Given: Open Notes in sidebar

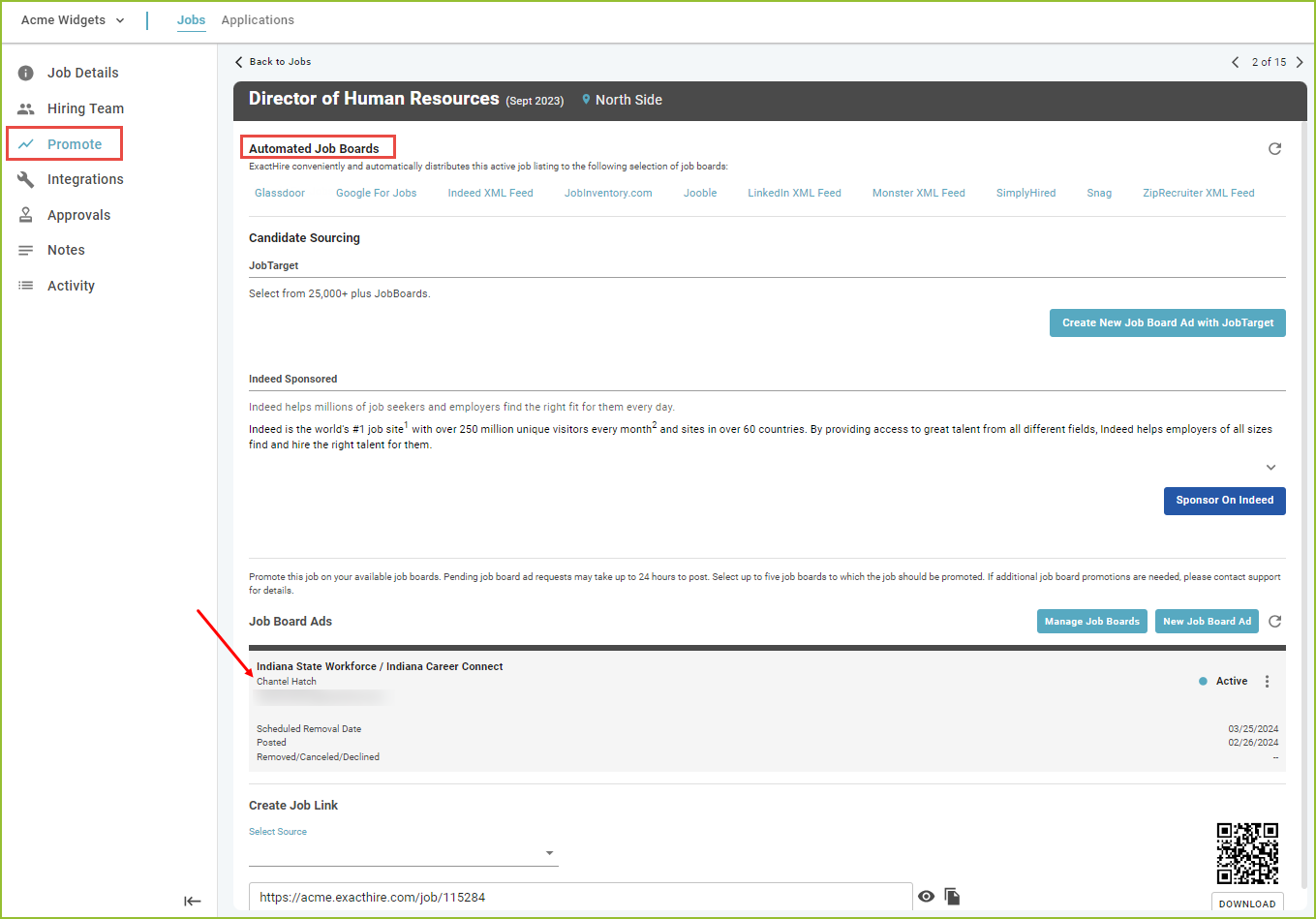Looking at the screenshot, I should click(x=66, y=250).
